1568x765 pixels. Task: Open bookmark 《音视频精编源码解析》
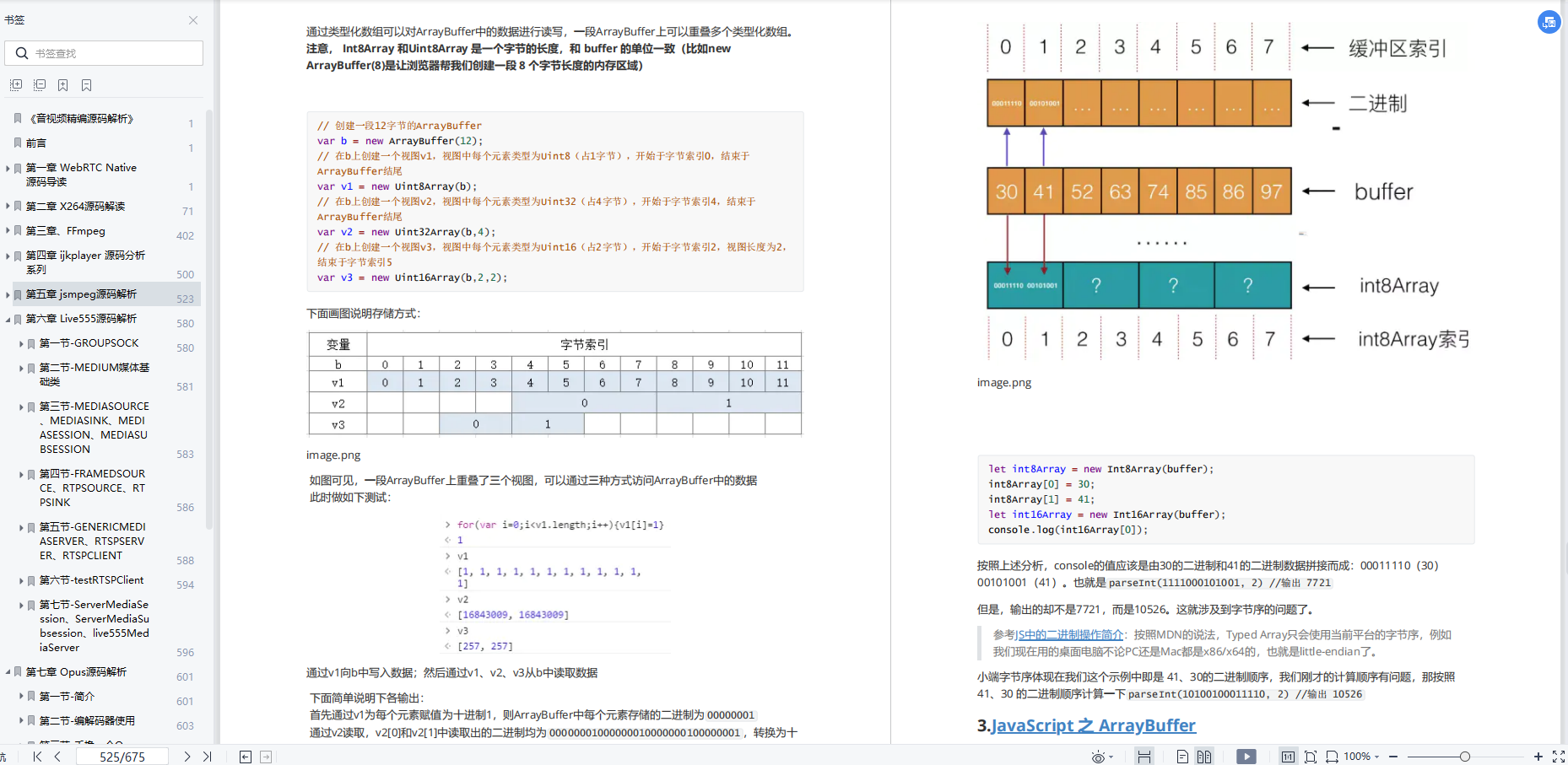tap(81, 119)
